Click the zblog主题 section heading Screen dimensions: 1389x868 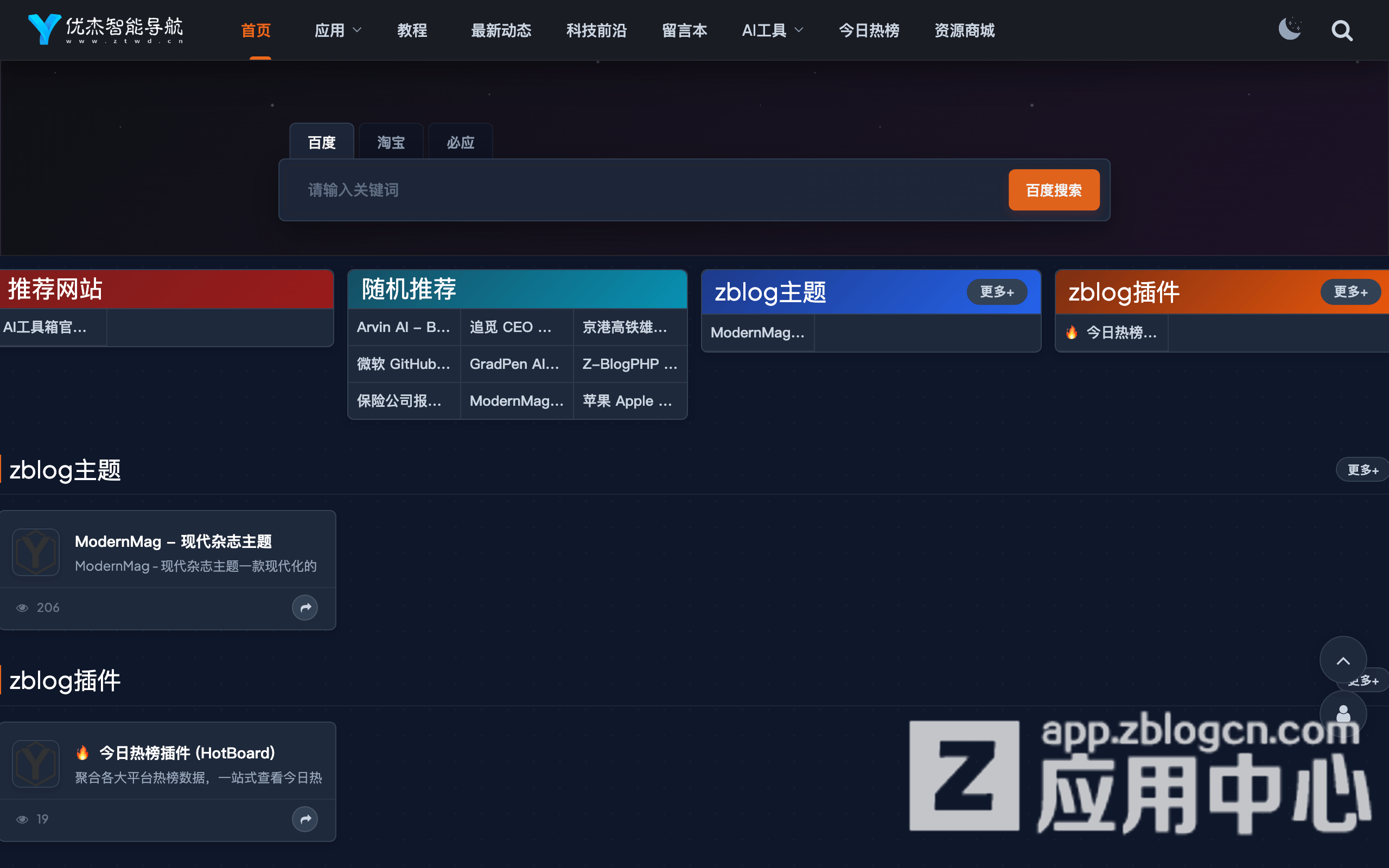tap(65, 470)
